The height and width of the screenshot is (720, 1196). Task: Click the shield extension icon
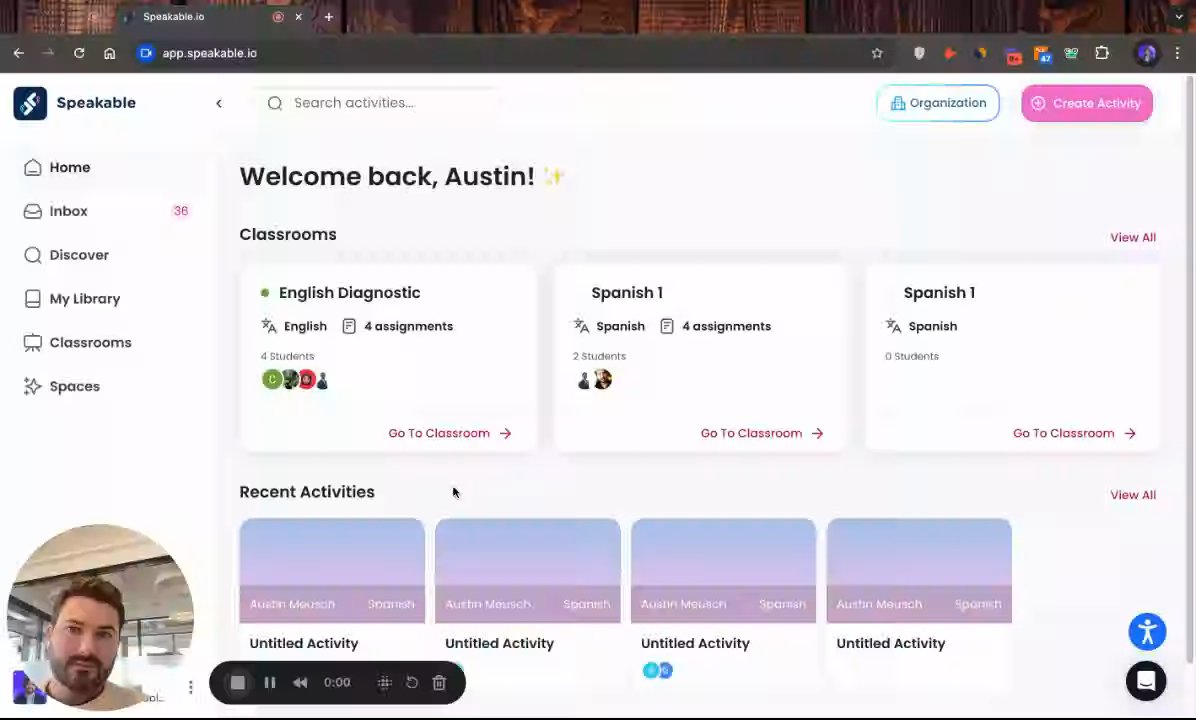(x=919, y=53)
